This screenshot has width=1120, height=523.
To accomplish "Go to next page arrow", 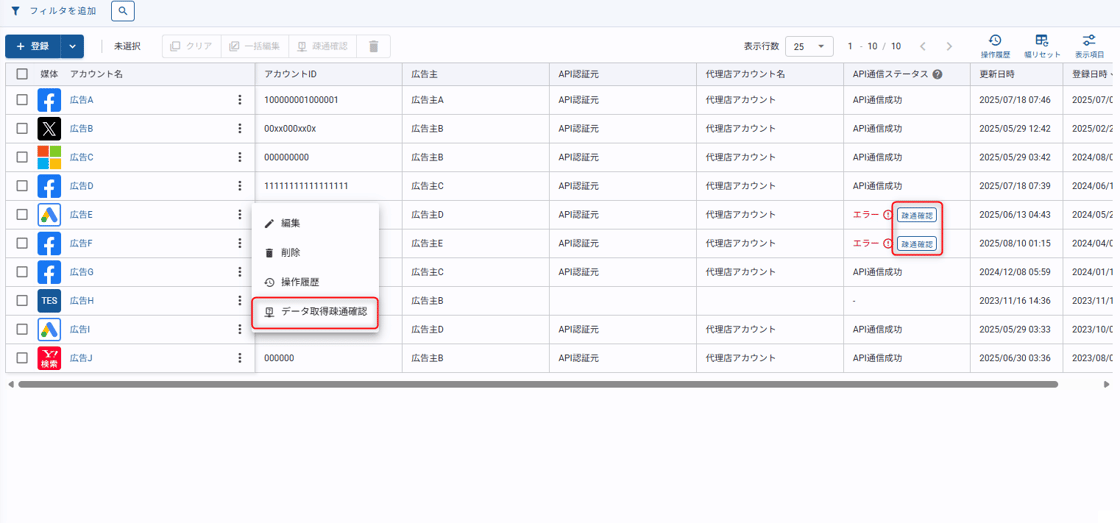I will (x=949, y=46).
